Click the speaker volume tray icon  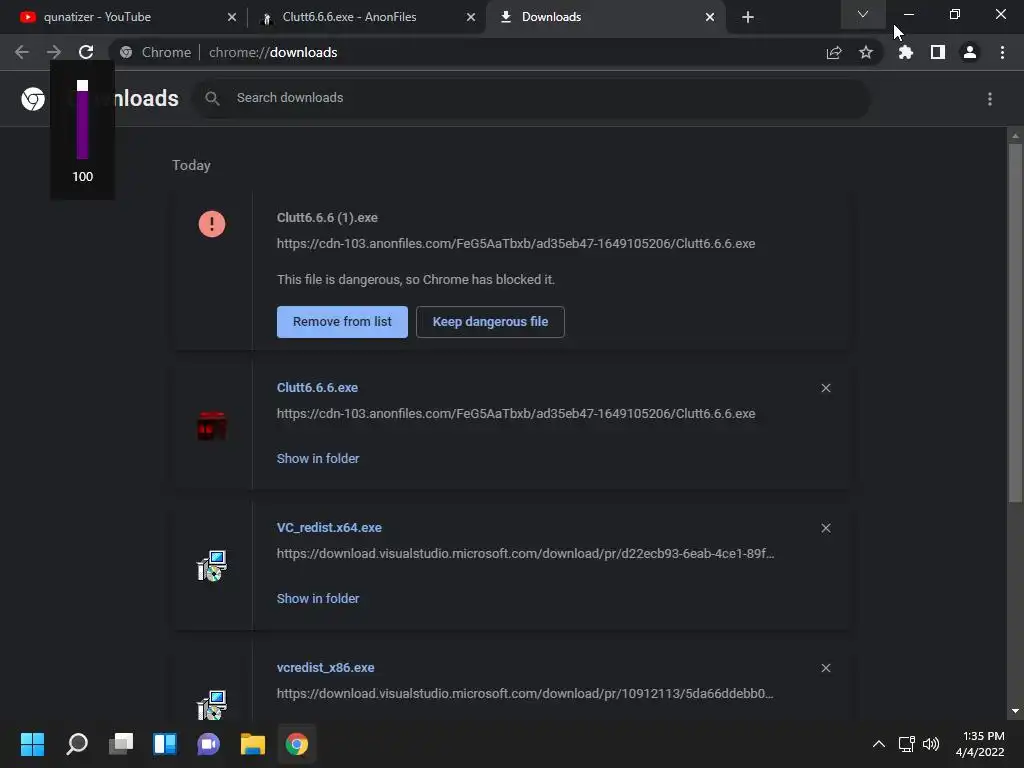pyautogui.click(x=931, y=744)
